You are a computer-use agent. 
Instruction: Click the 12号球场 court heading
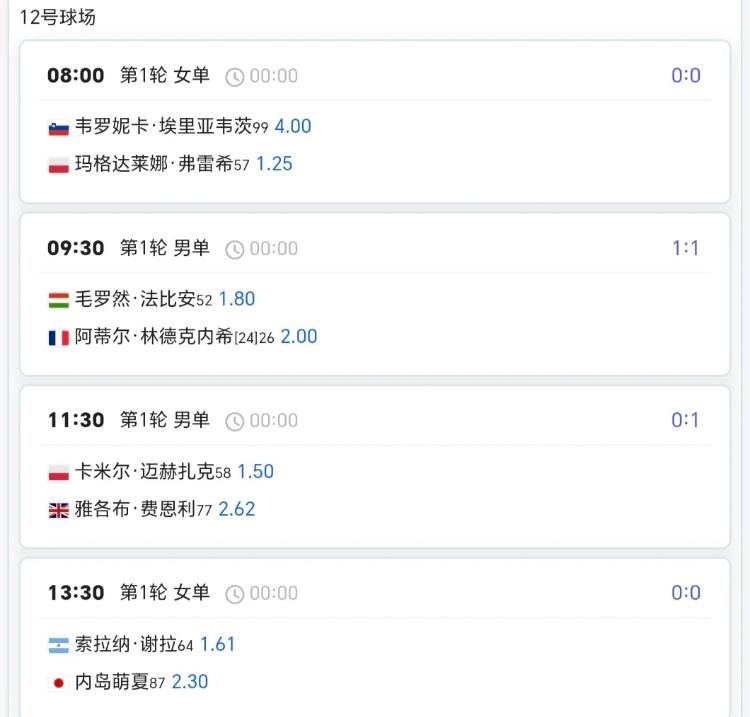pos(57,17)
